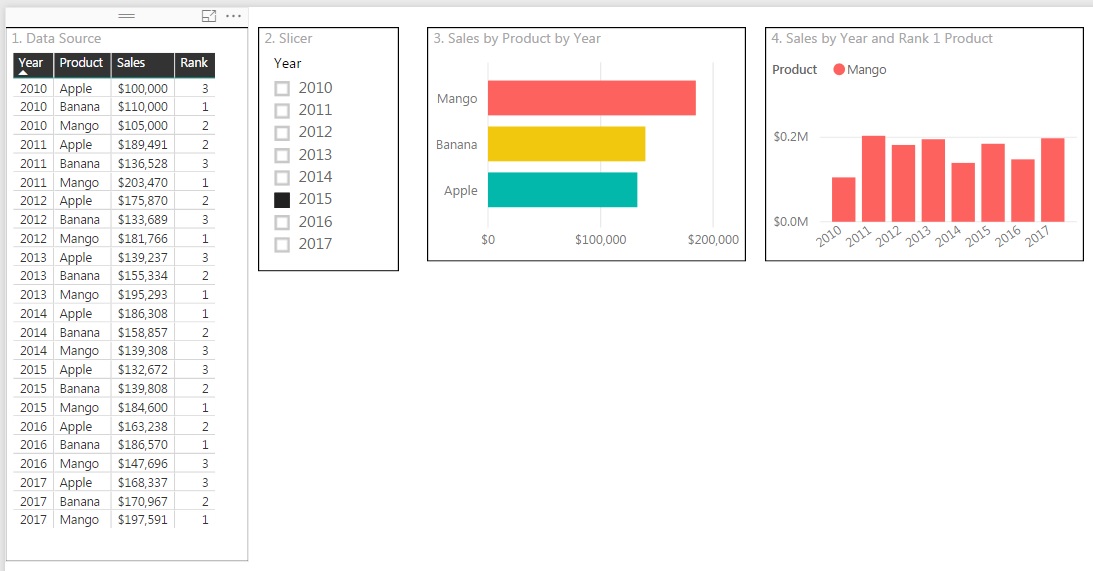1093x571 pixels.
Task: Select the $203,470 cell
Action: point(142,182)
